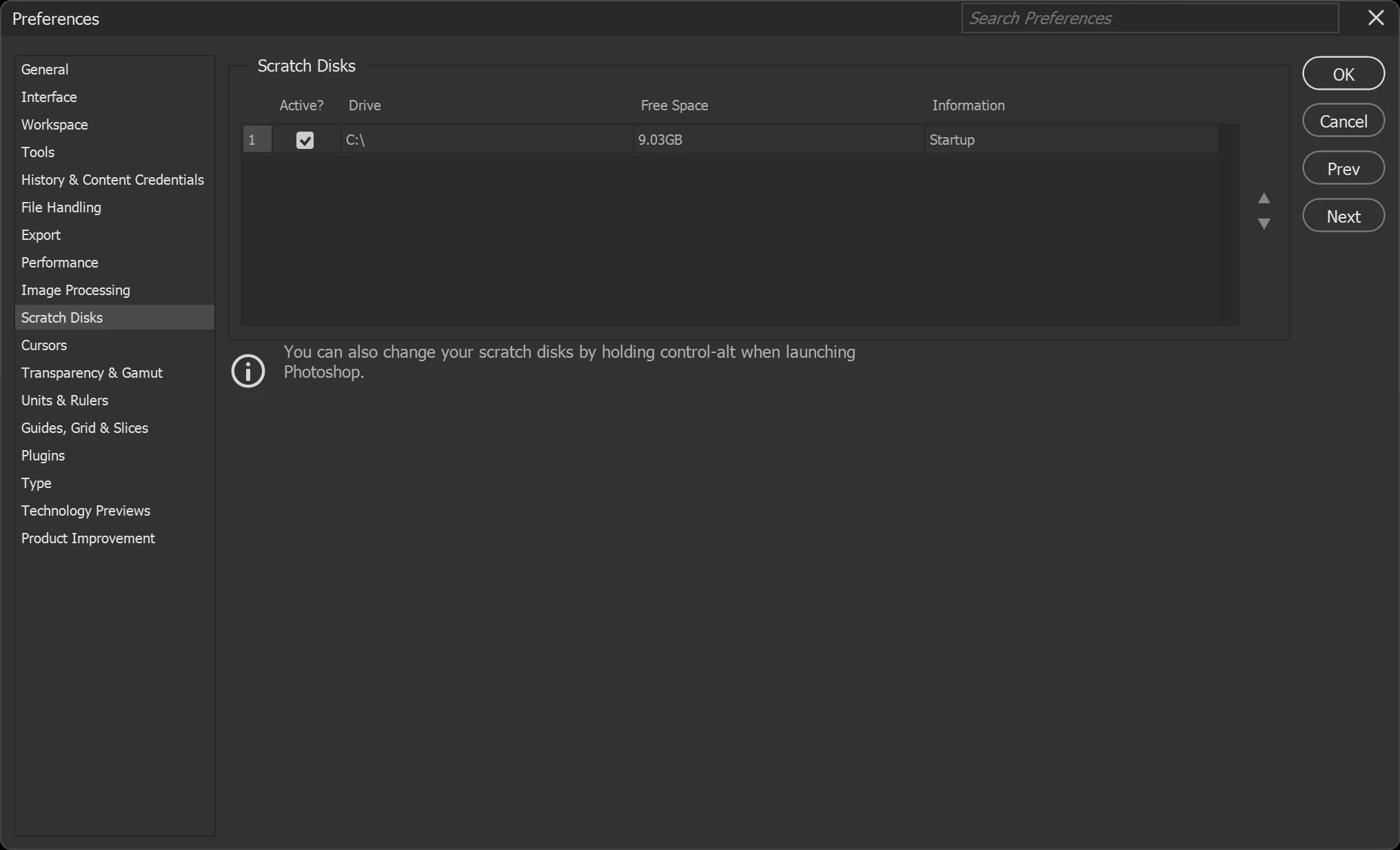Switch to File Handling preferences
This screenshot has height=850, width=1400.
click(x=61, y=208)
